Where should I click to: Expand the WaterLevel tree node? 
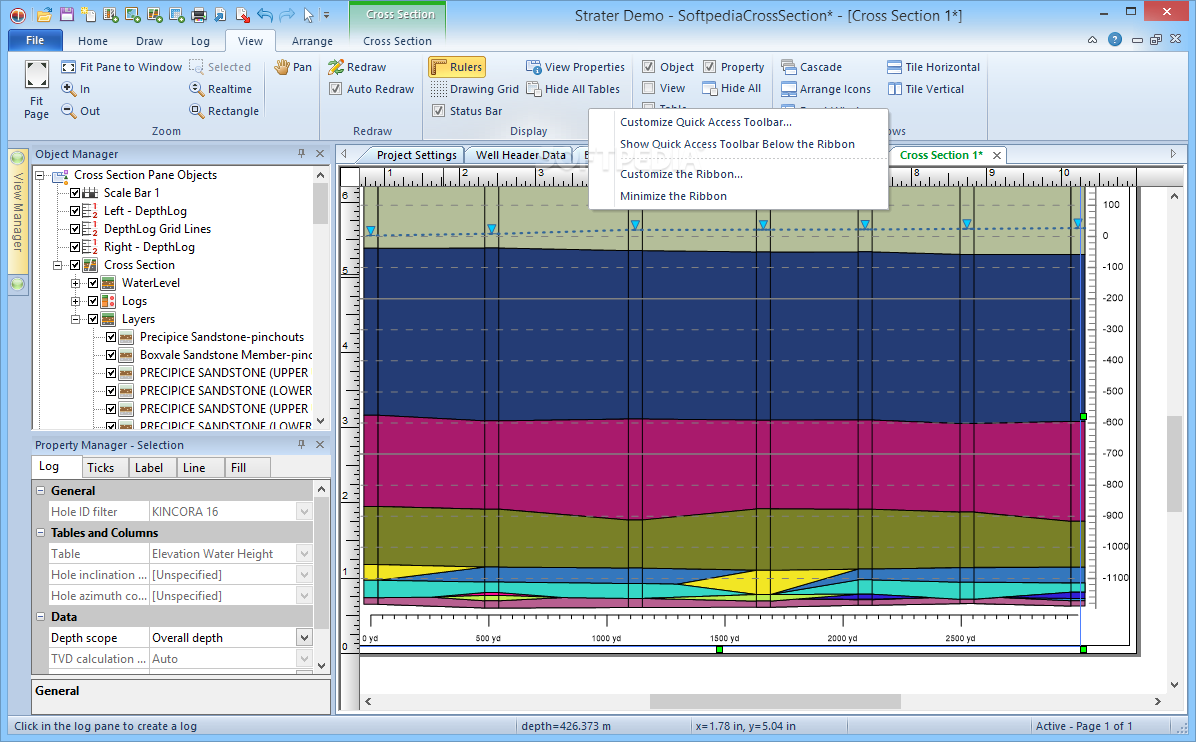point(75,283)
